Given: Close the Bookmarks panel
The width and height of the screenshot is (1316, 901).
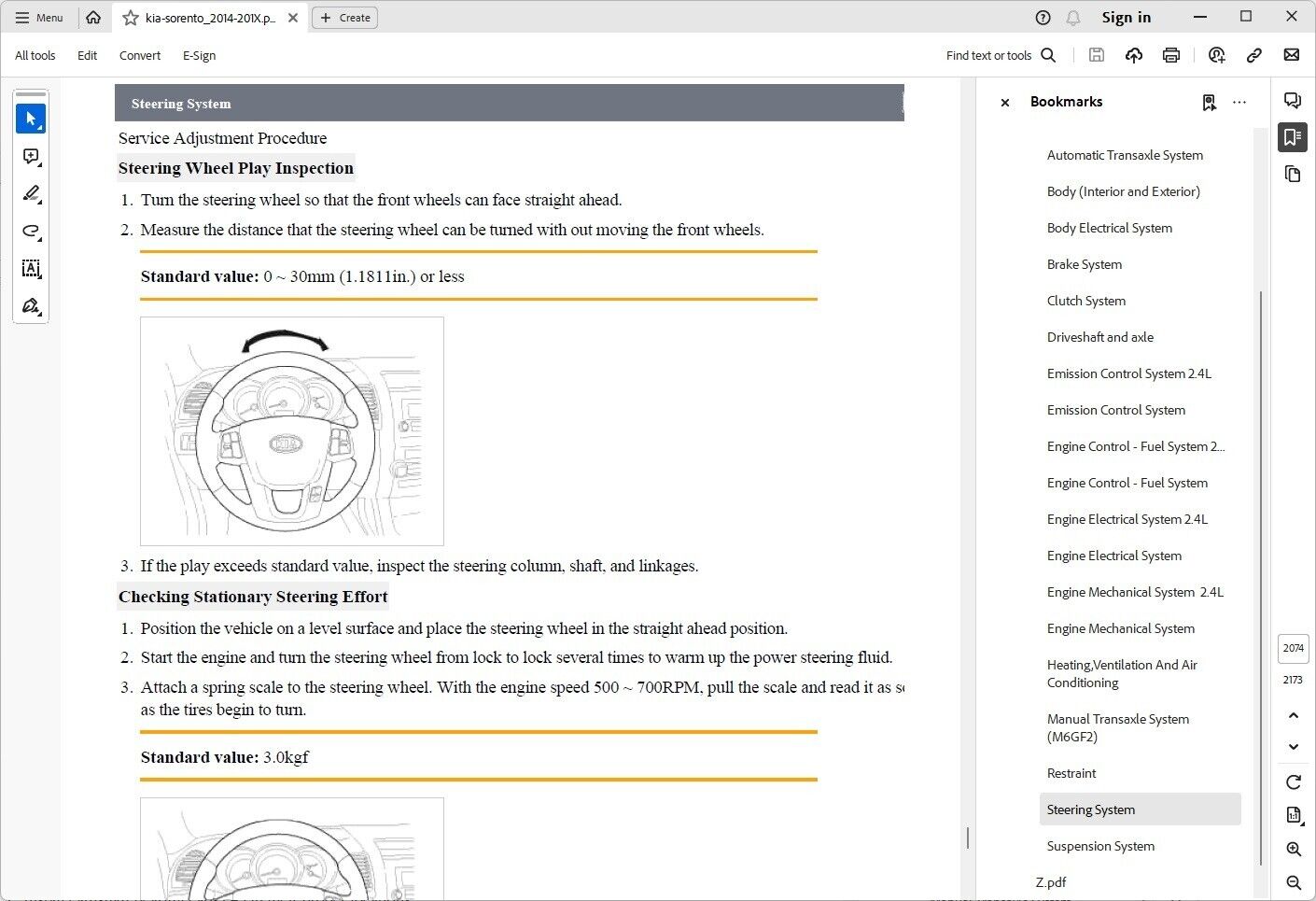Looking at the screenshot, I should pos(1005,103).
